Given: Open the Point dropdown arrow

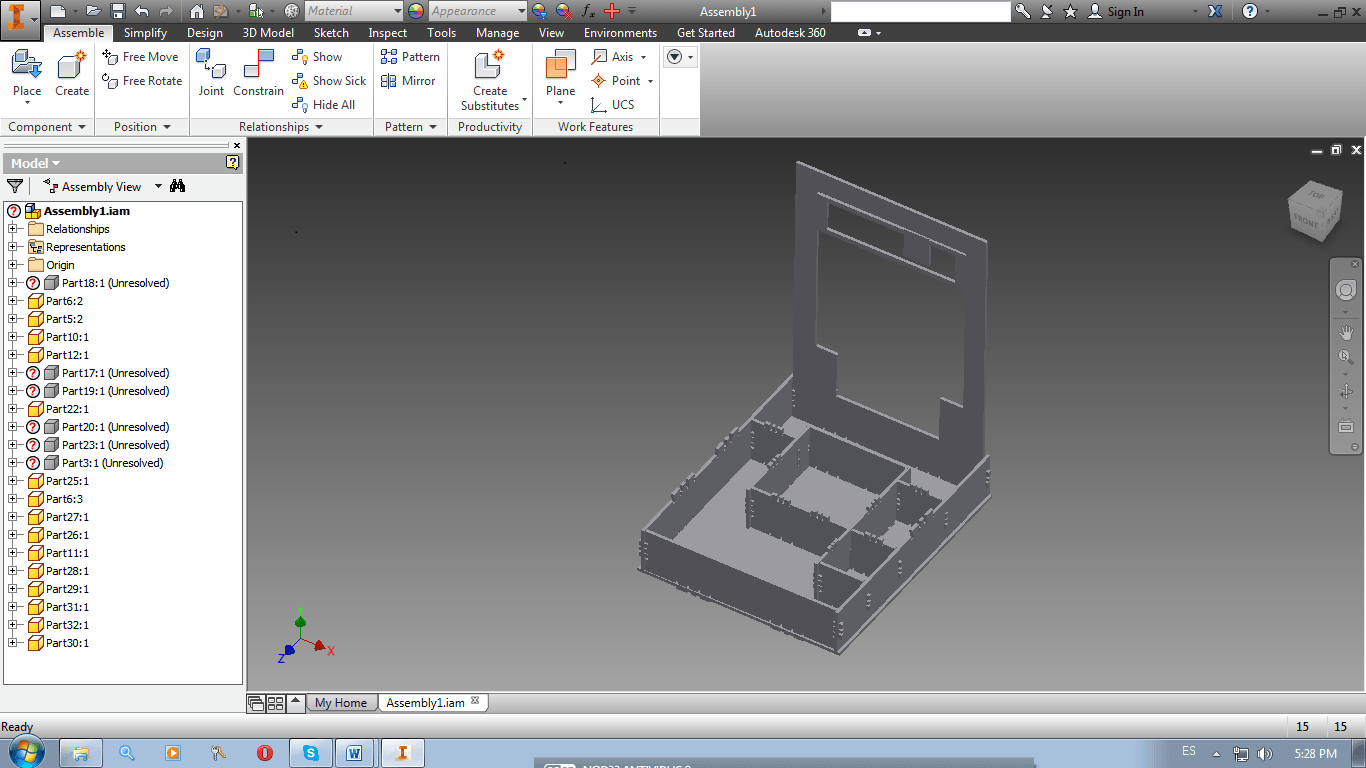Looking at the screenshot, I should point(651,81).
